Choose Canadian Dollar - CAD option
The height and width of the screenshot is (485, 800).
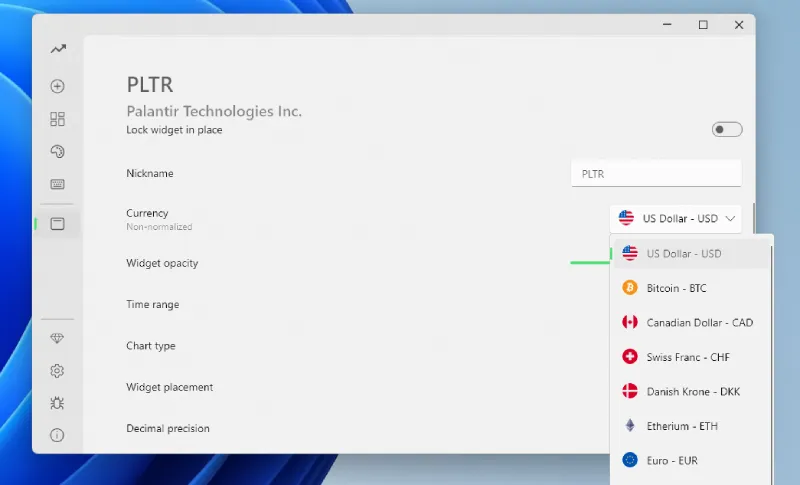pyautogui.click(x=690, y=322)
